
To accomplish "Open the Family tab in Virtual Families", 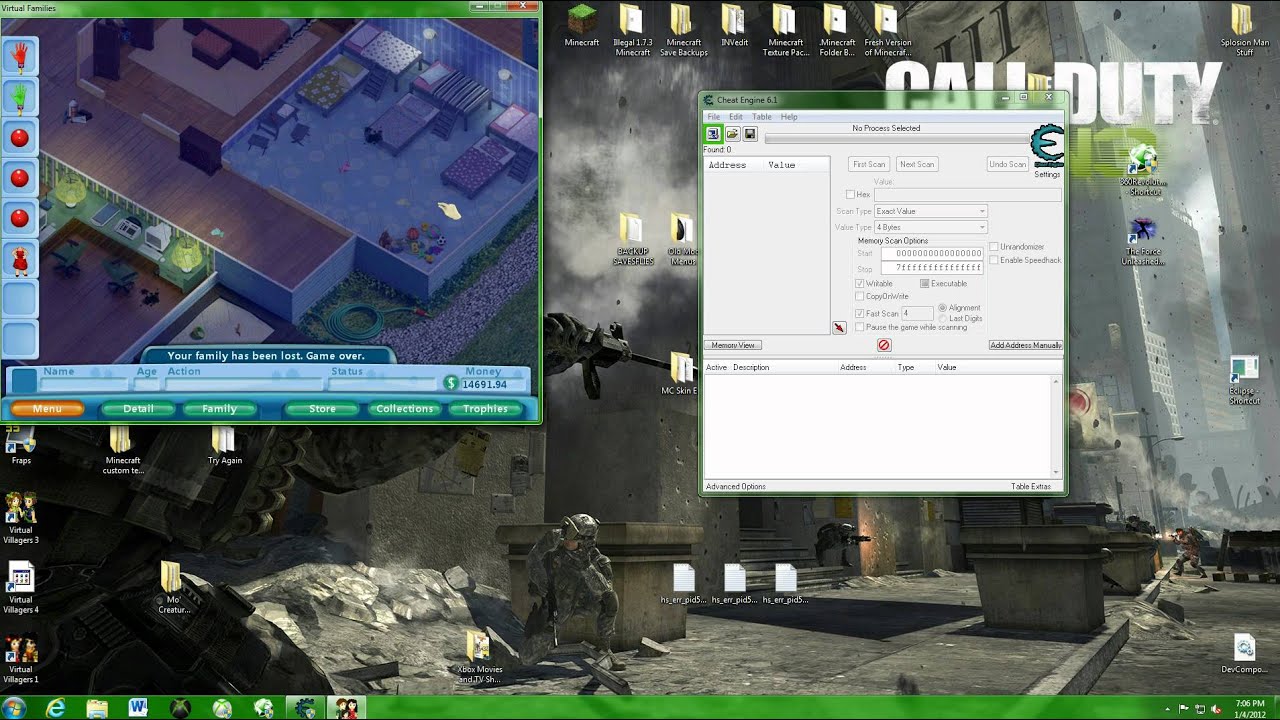I will pos(219,408).
